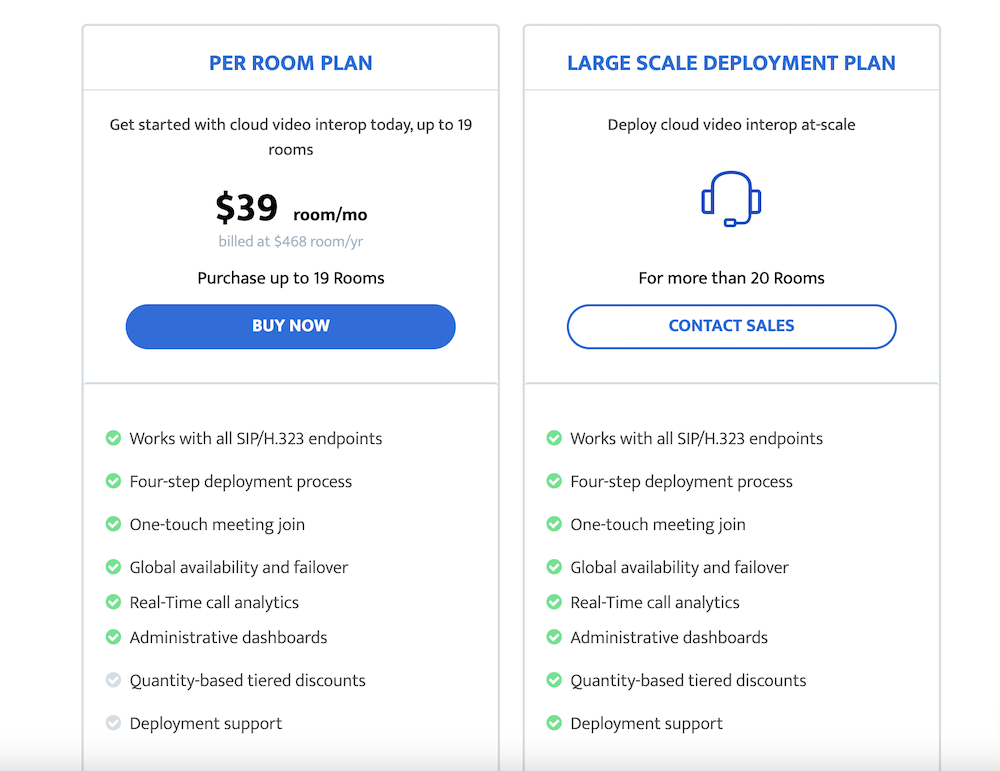Click green check by Large Scale Real-Time call analytics

(554, 601)
